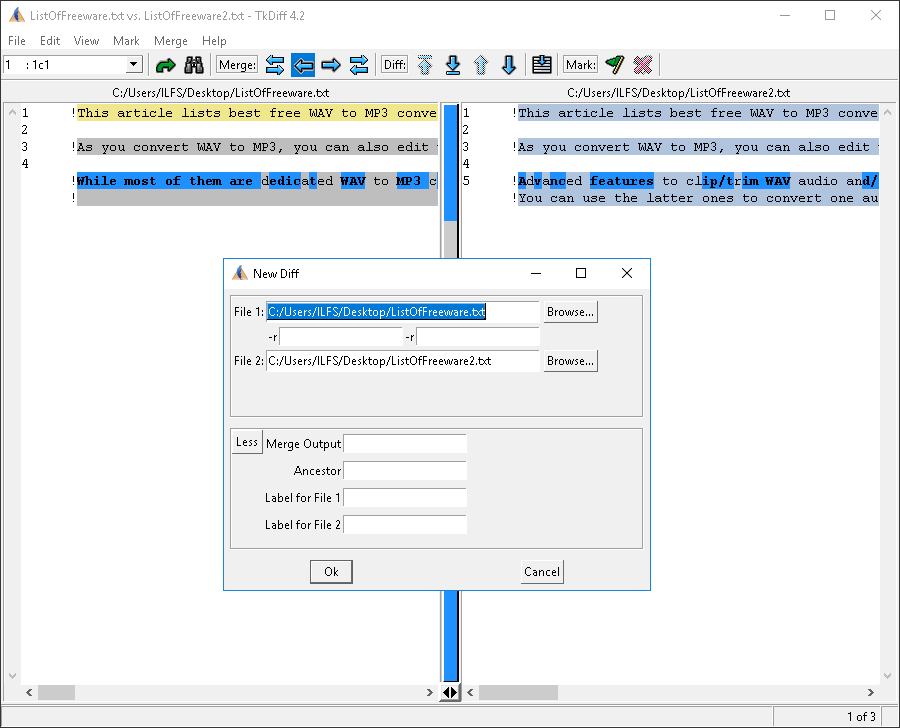Click right pane line 'Advanced features'
Screen dimensions: 900x728
(x=699, y=181)
